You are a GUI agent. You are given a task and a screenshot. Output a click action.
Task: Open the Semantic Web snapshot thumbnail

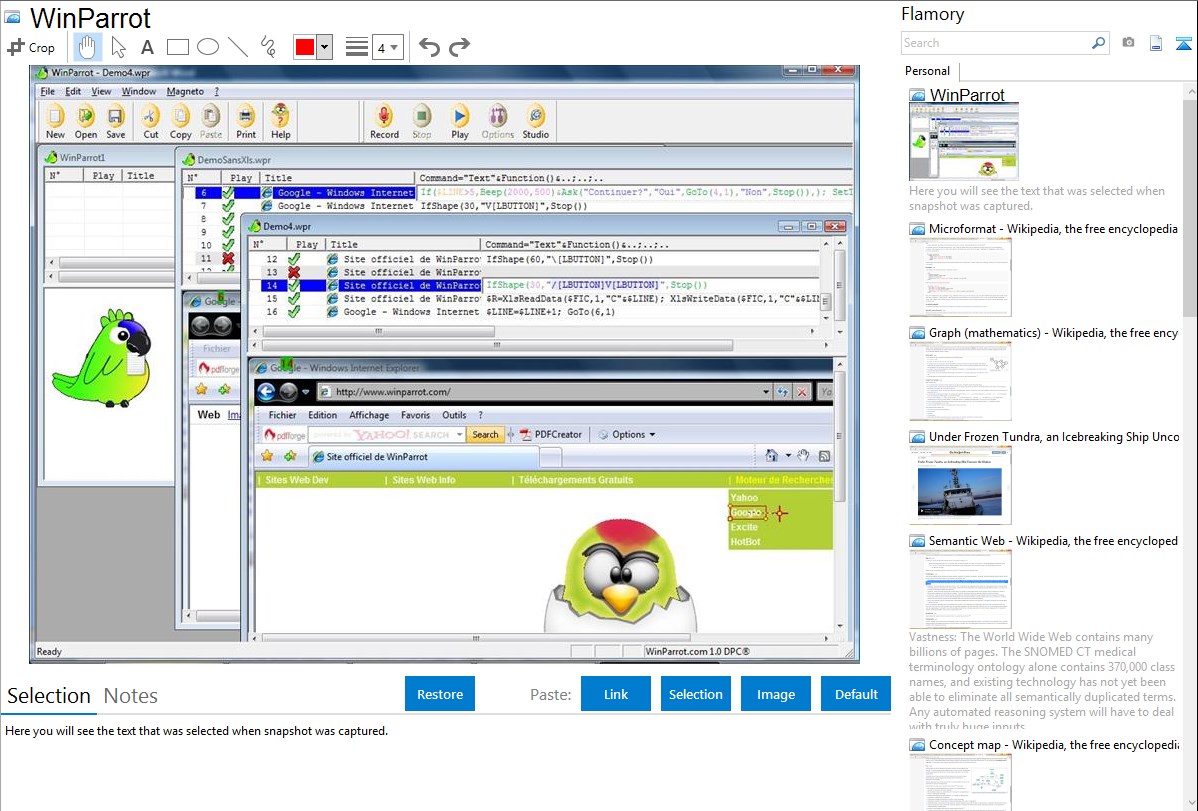(x=960, y=589)
